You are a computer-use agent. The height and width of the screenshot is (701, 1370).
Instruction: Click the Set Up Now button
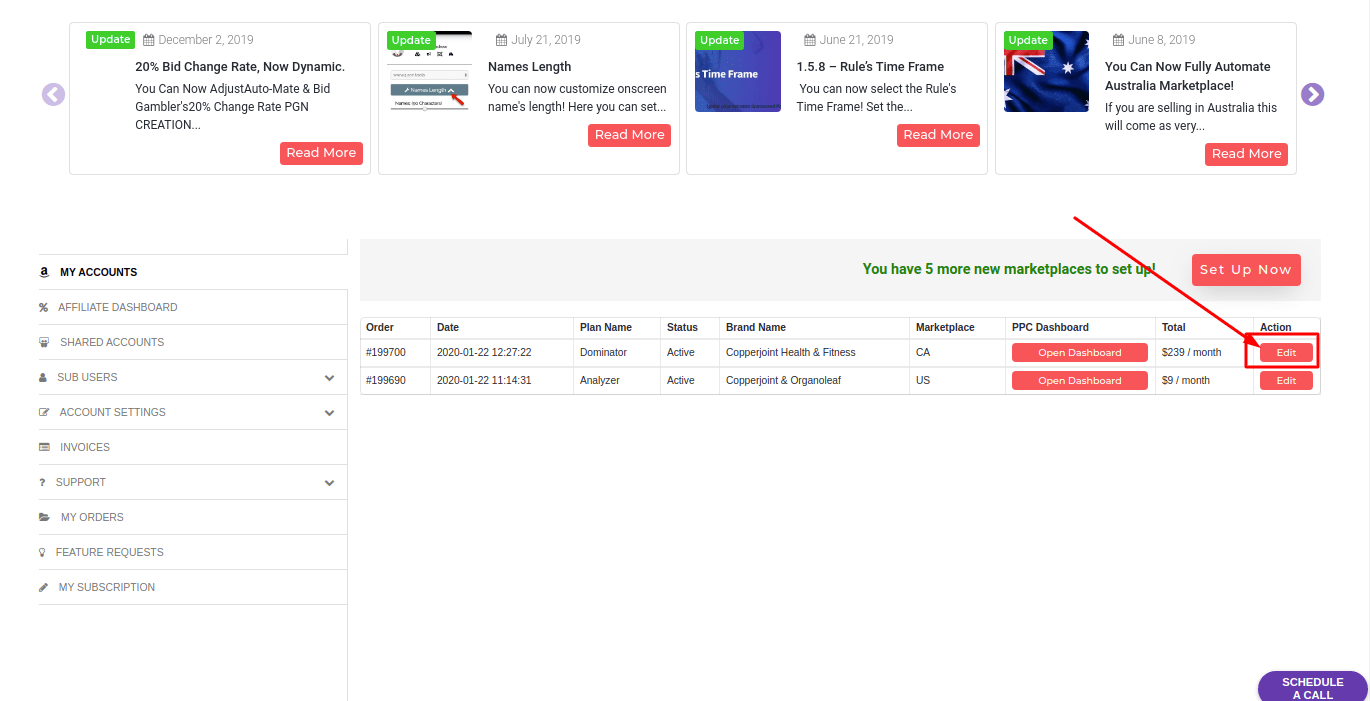1246,269
